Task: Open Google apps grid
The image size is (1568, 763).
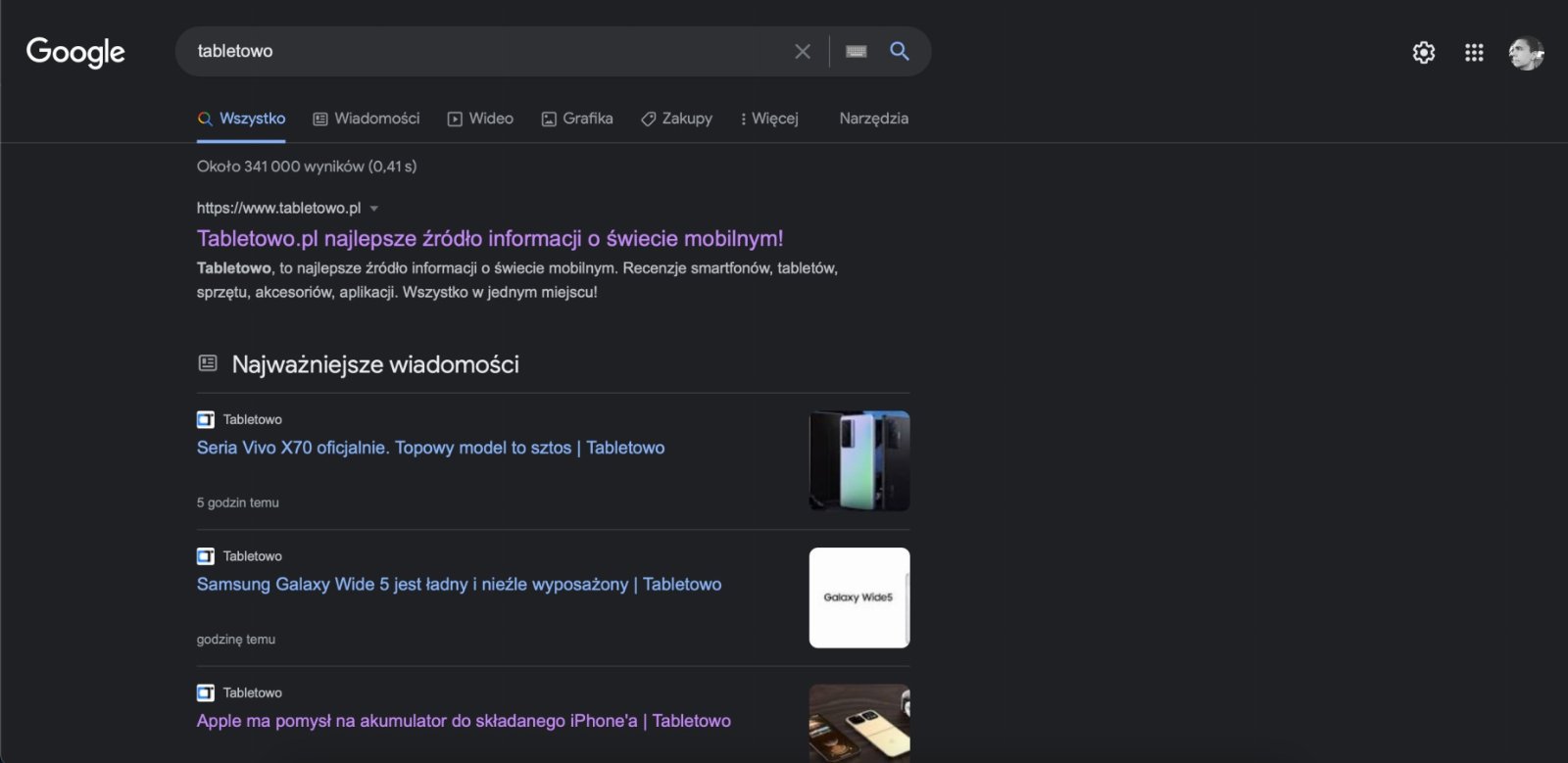Action: (x=1474, y=52)
